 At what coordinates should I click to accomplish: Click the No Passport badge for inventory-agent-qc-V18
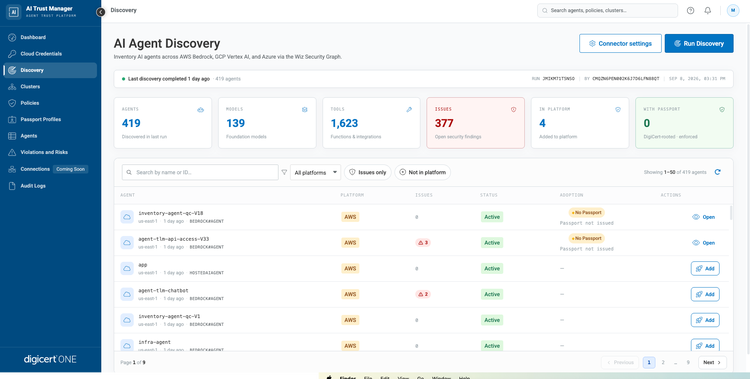(x=586, y=212)
